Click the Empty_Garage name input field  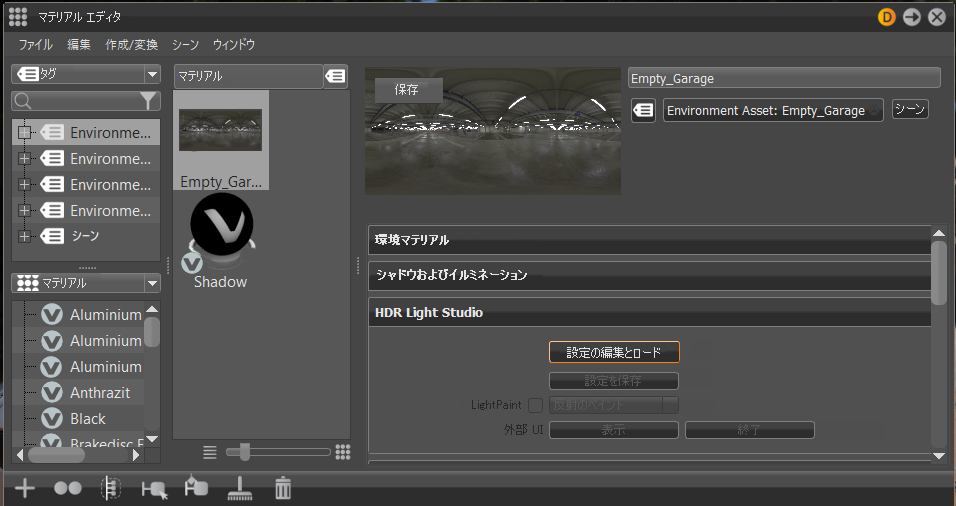coord(784,78)
